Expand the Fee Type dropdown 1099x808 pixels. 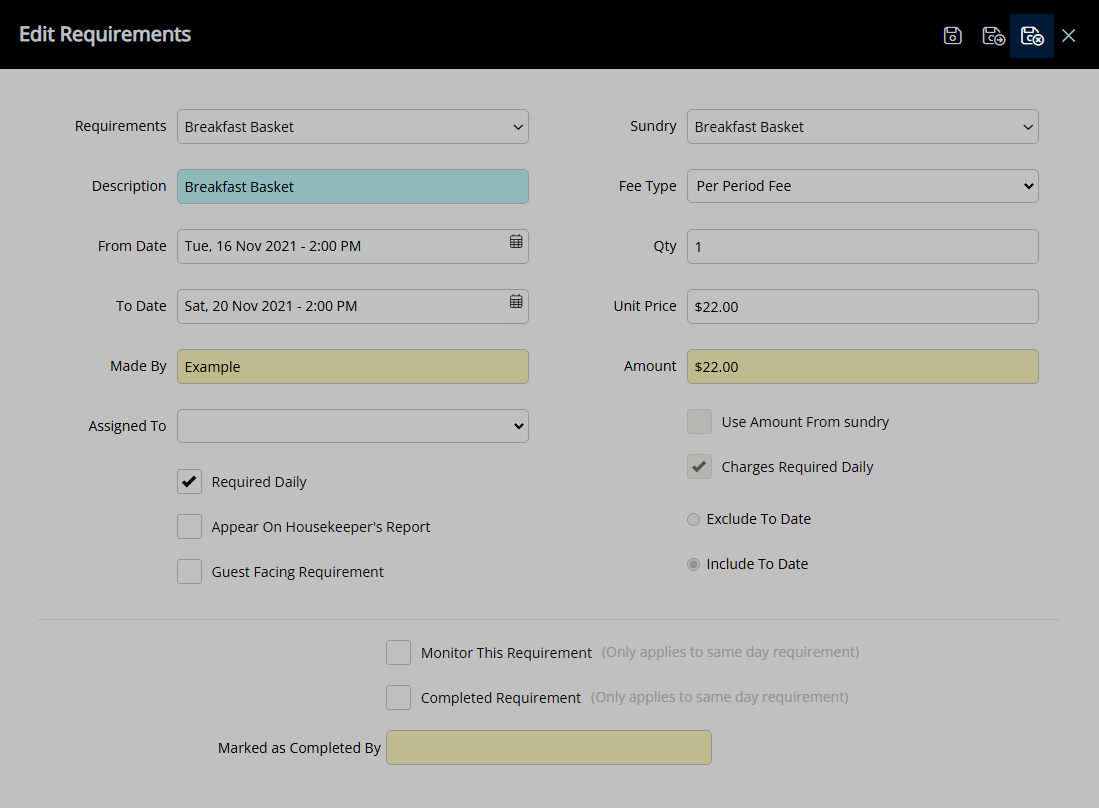862,186
